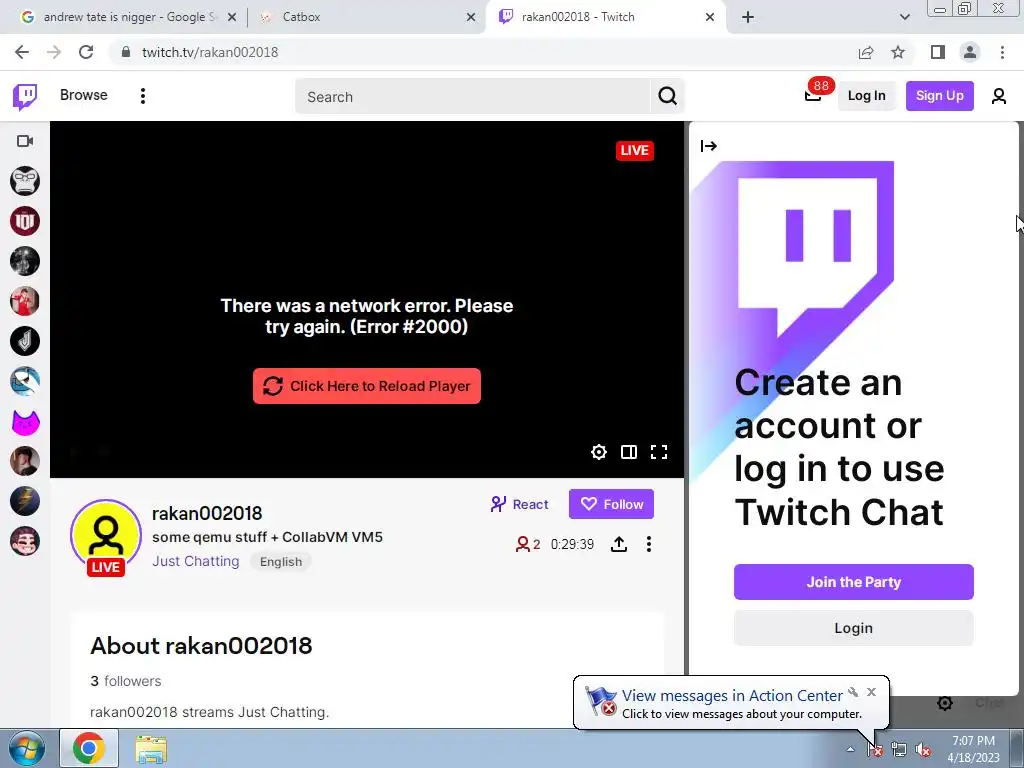This screenshot has width=1024, height=768.
Task: Open the red-shirt person avatar channel
Action: point(25,301)
